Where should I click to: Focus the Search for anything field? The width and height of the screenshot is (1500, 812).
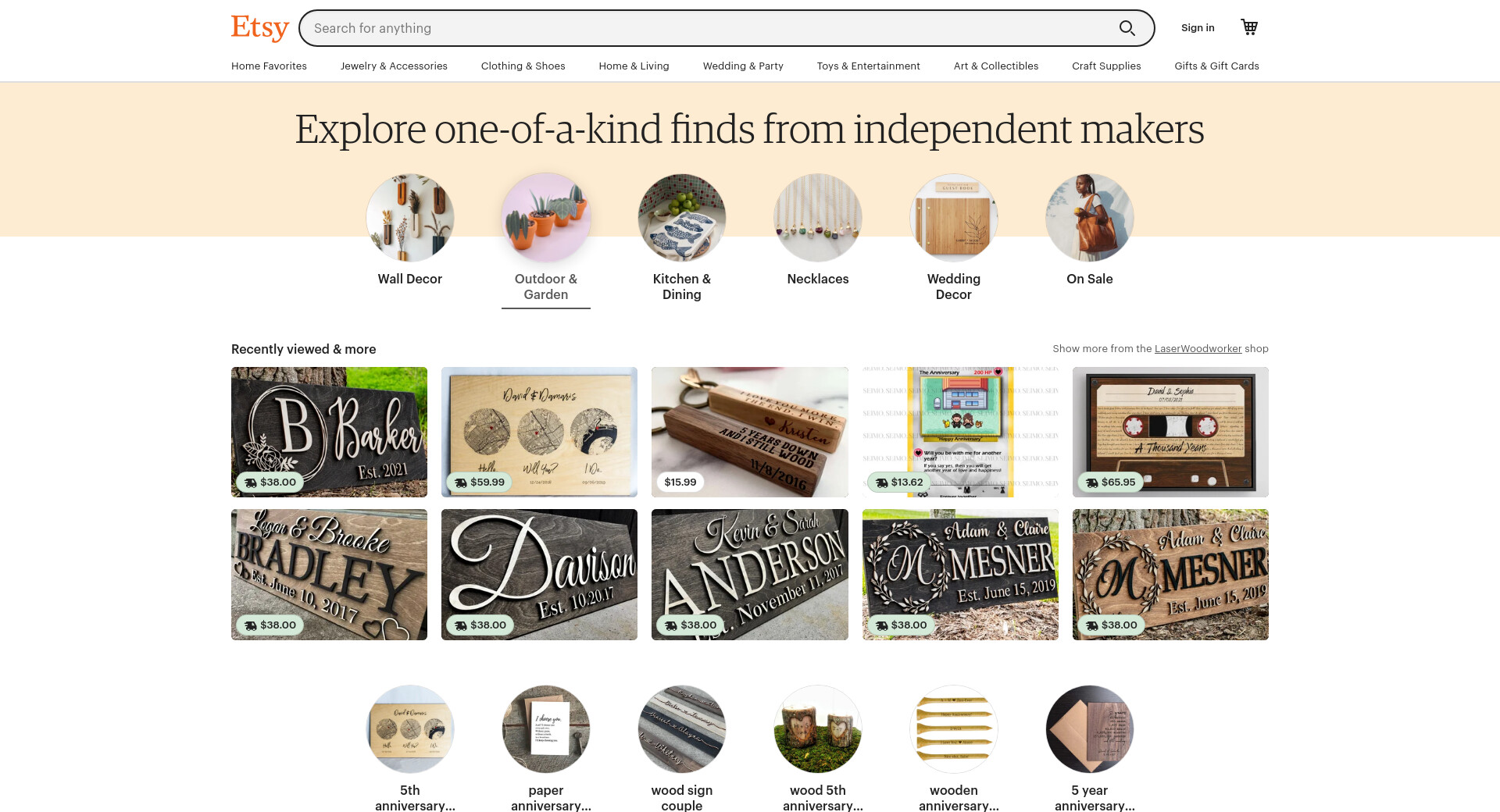[711, 28]
